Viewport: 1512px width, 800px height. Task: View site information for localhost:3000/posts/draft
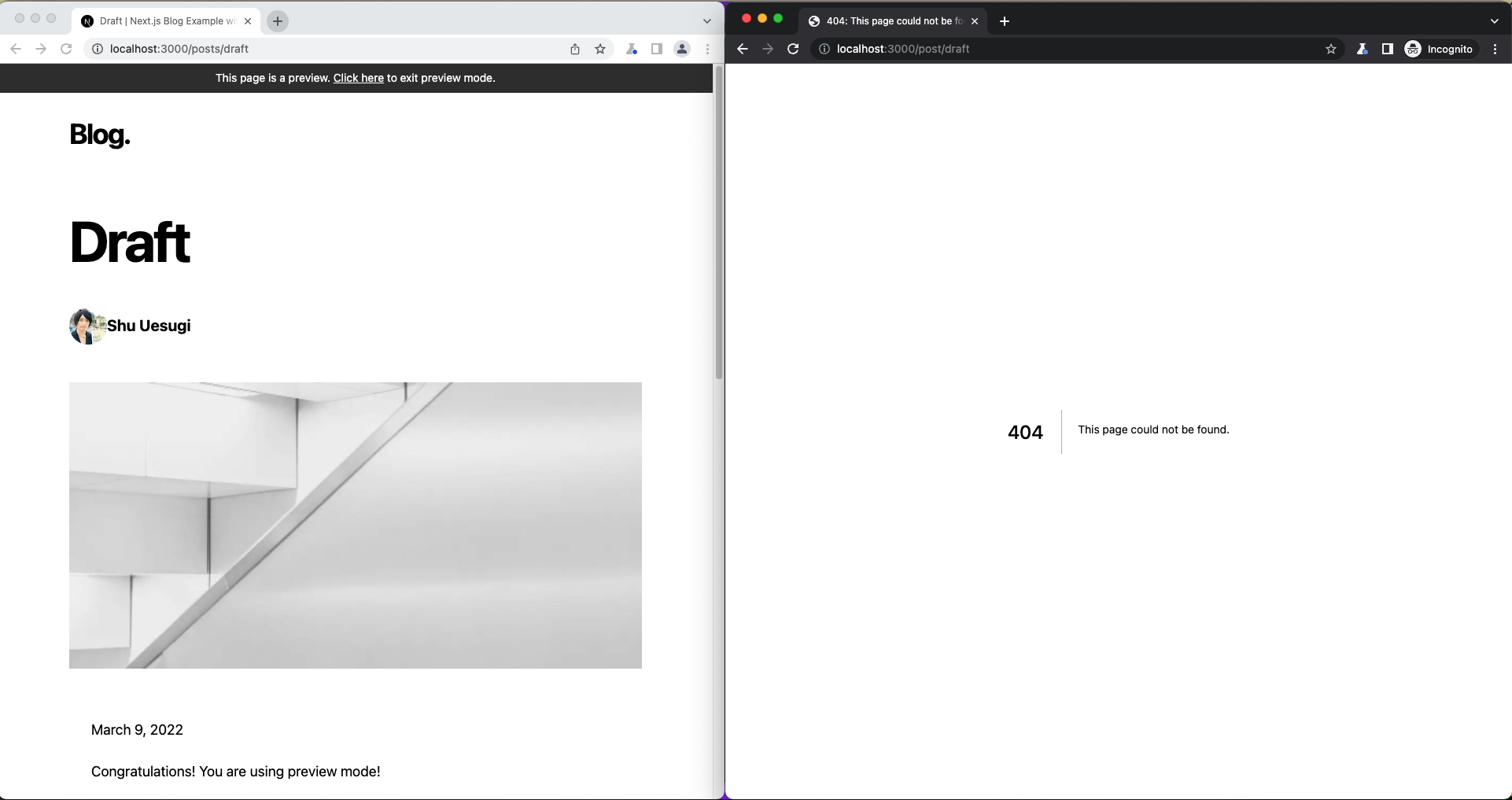[x=98, y=49]
